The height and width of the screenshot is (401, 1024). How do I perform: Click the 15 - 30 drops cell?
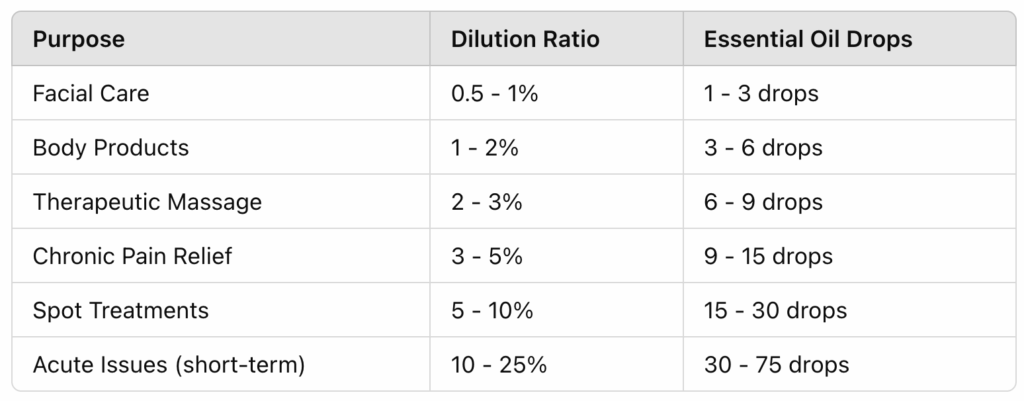coord(775,310)
